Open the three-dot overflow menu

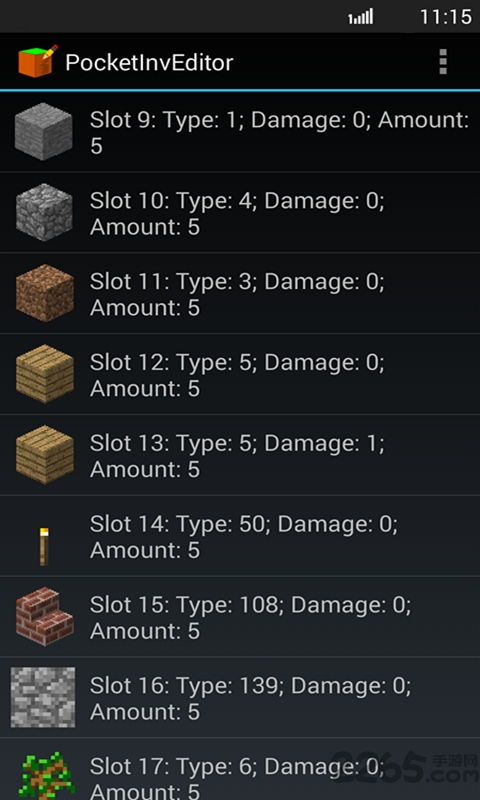(443, 62)
